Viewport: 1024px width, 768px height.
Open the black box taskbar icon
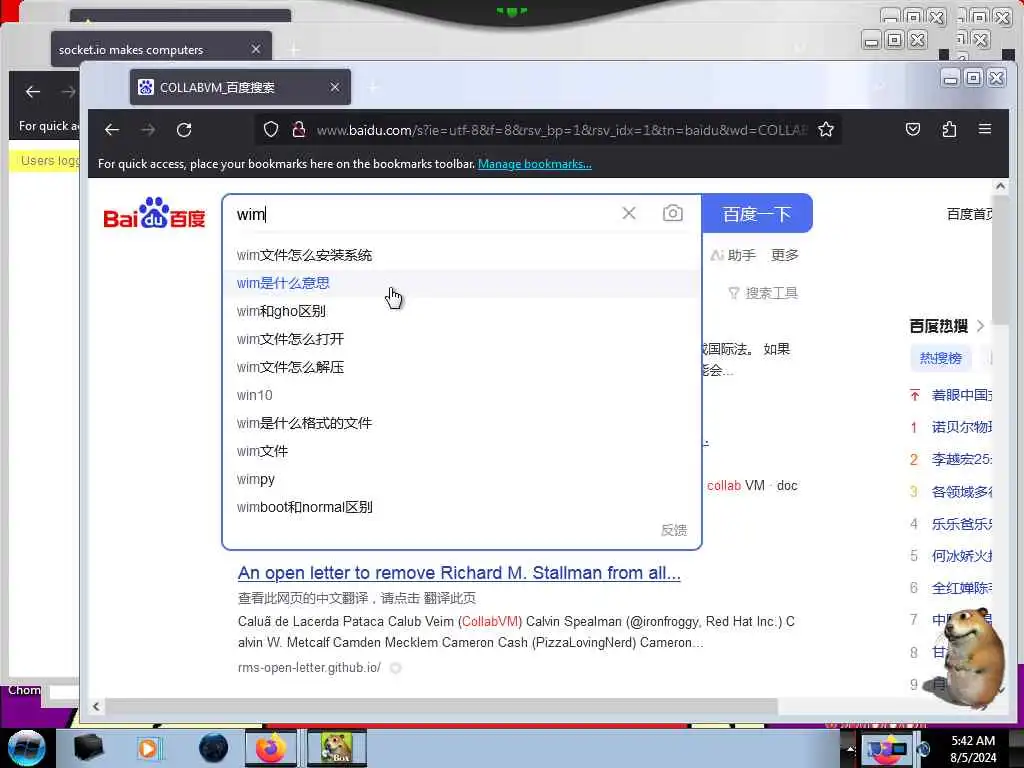click(88, 748)
